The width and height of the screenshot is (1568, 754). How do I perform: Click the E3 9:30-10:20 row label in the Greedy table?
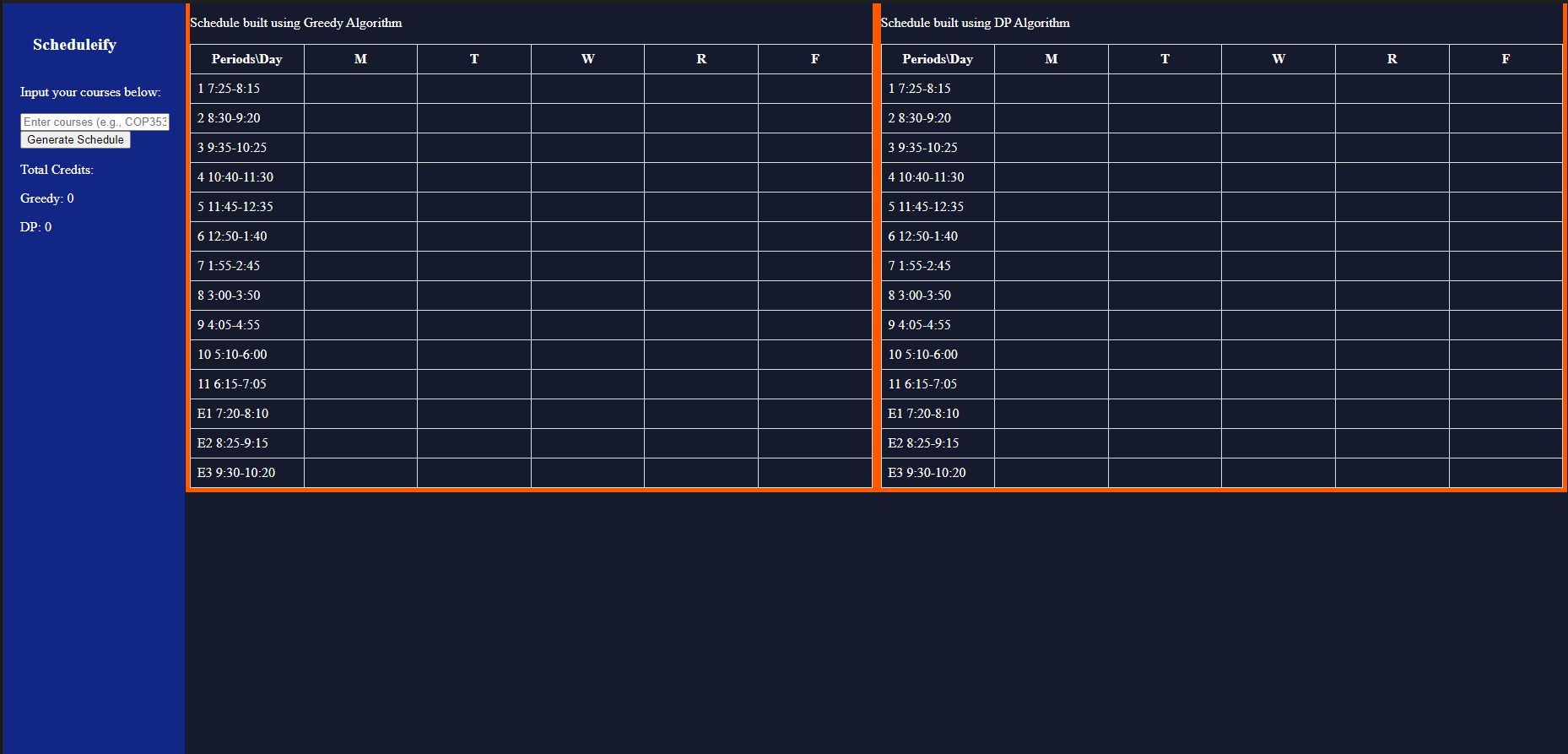[236, 473]
